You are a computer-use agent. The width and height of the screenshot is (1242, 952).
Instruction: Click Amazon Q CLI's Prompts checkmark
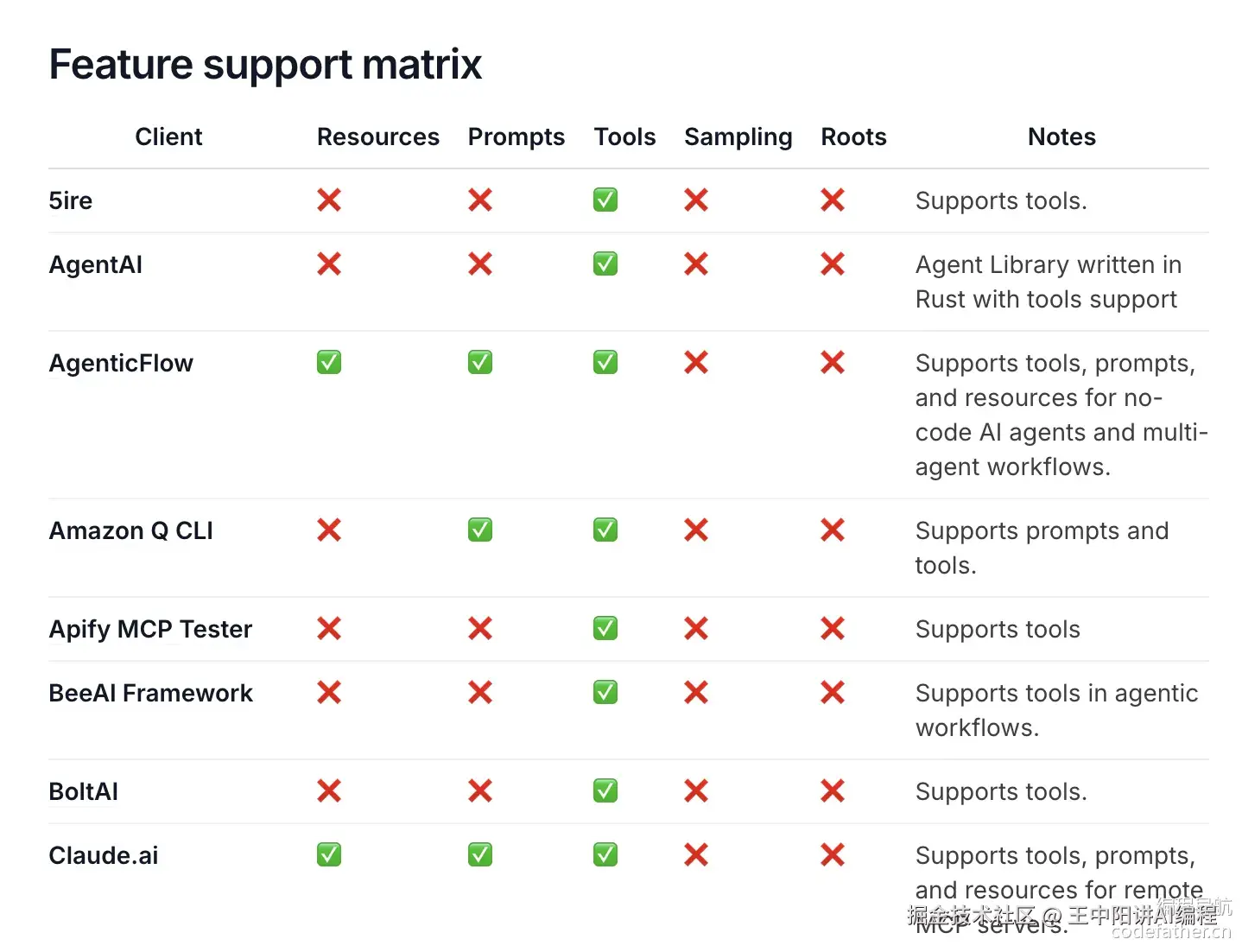[x=480, y=530]
